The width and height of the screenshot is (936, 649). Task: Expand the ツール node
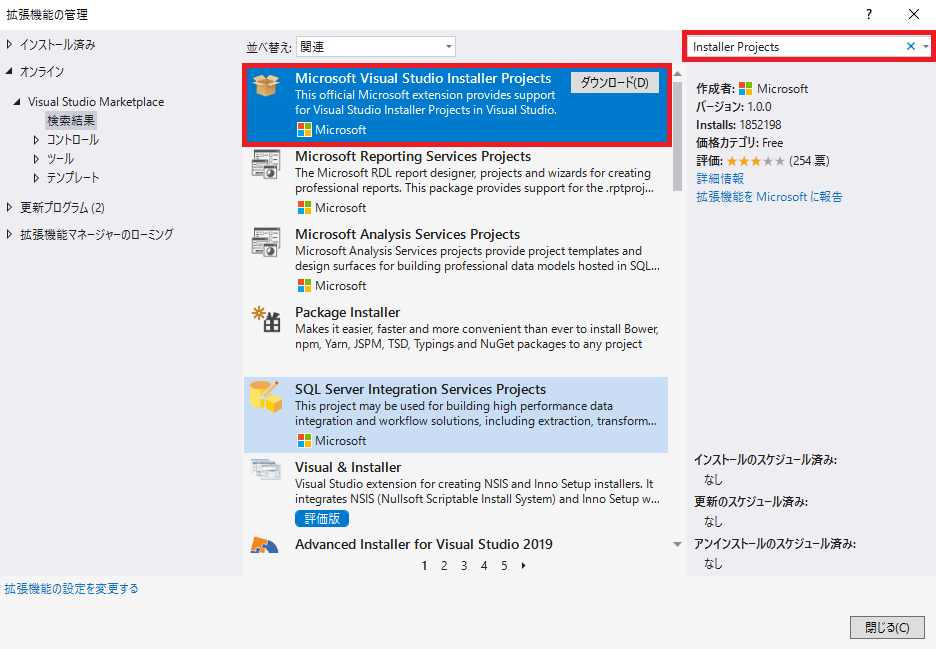click(x=36, y=159)
